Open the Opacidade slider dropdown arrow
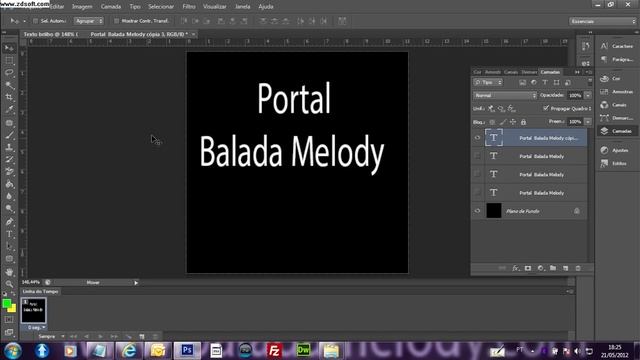The width and height of the screenshot is (640, 360). 588,95
